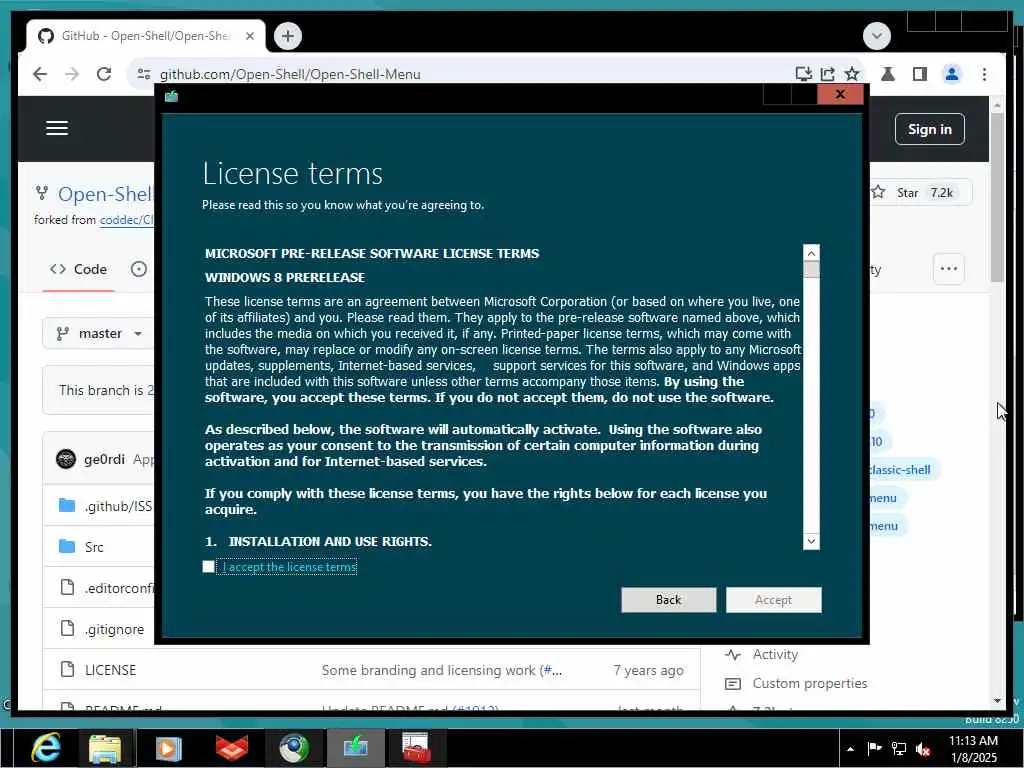The width and height of the screenshot is (1024, 768).
Task: Open the .gitignore file
Action: coord(114,630)
